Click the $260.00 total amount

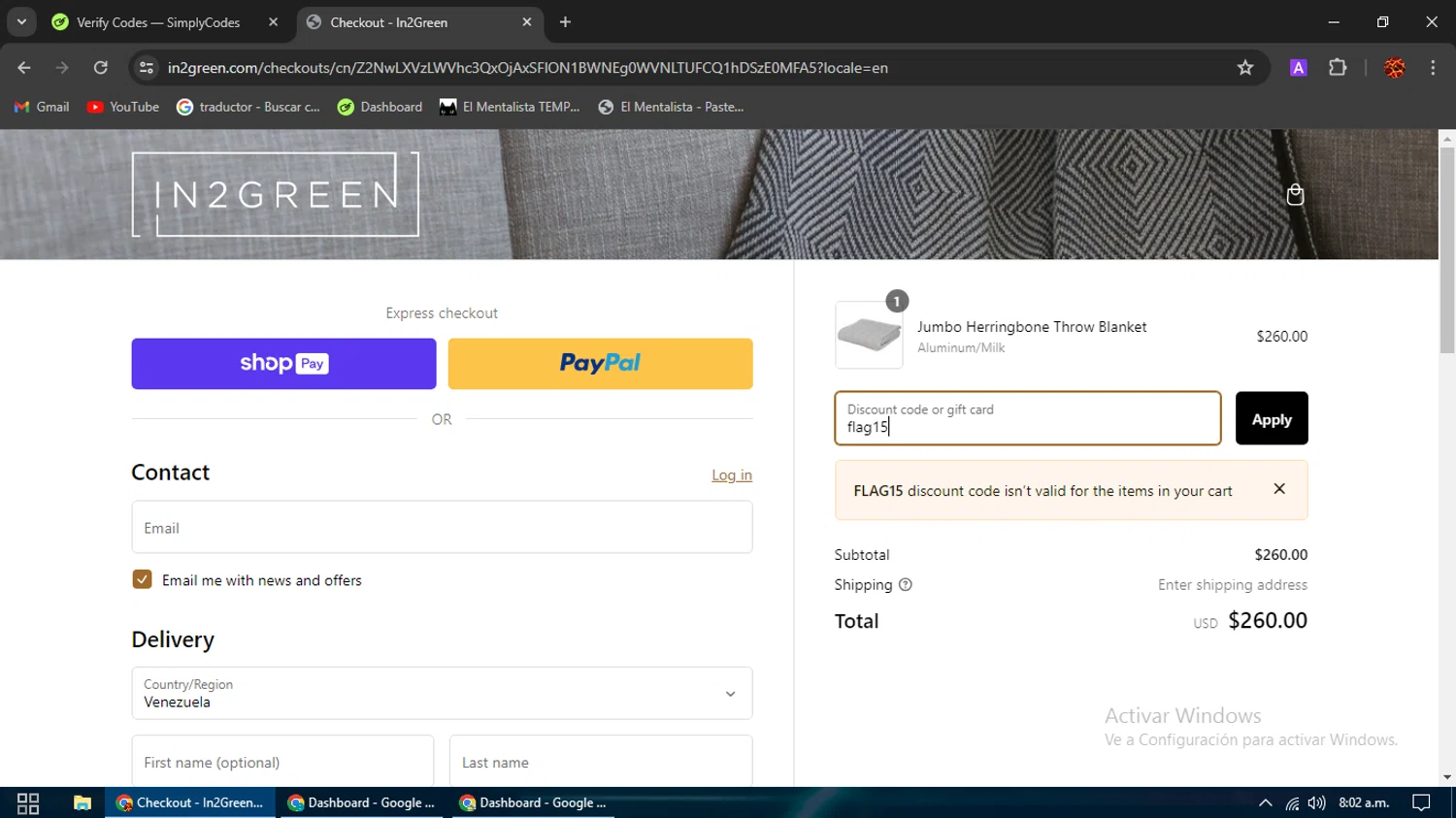pyautogui.click(x=1268, y=620)
